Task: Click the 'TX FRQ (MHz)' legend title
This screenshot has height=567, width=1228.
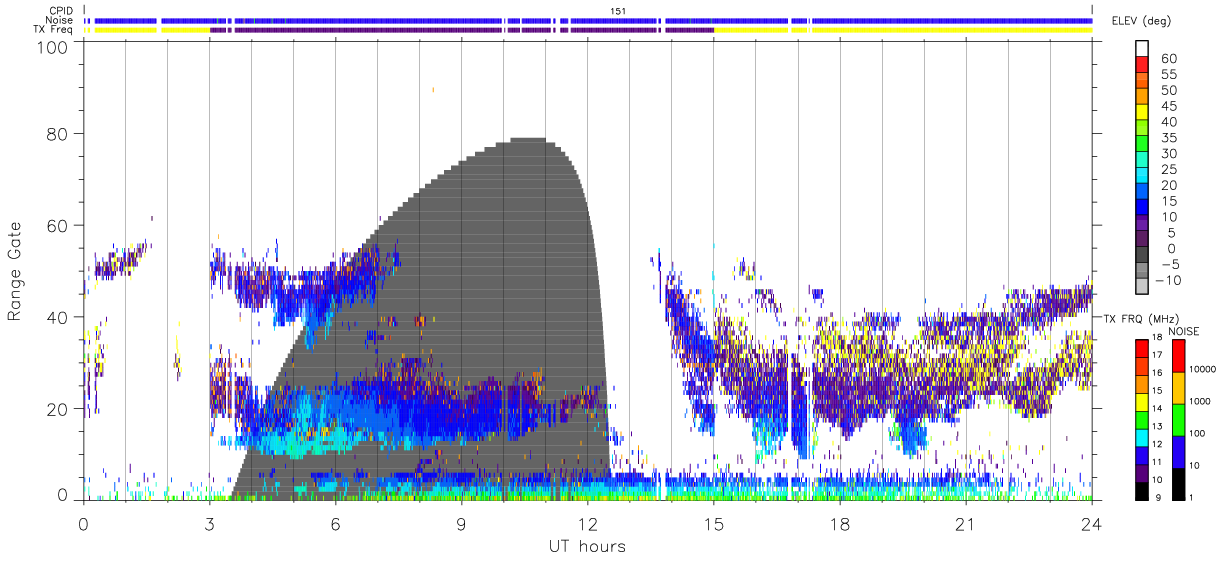Action: (1141, 318)
